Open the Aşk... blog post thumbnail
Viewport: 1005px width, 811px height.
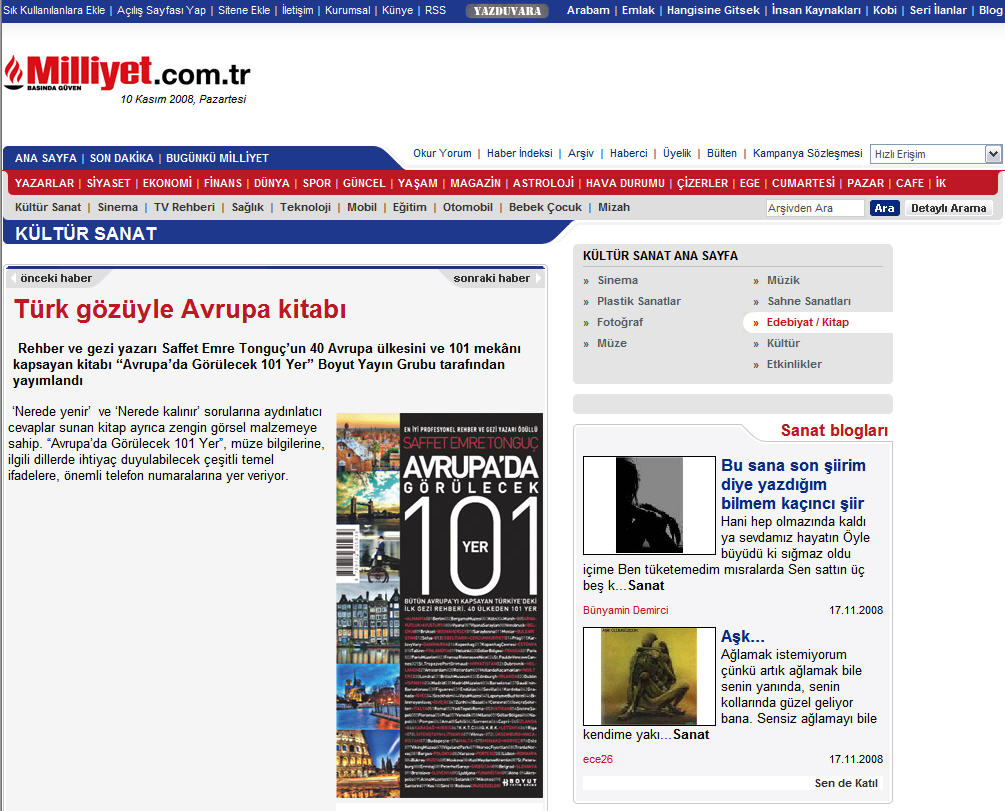coord(648,676)
